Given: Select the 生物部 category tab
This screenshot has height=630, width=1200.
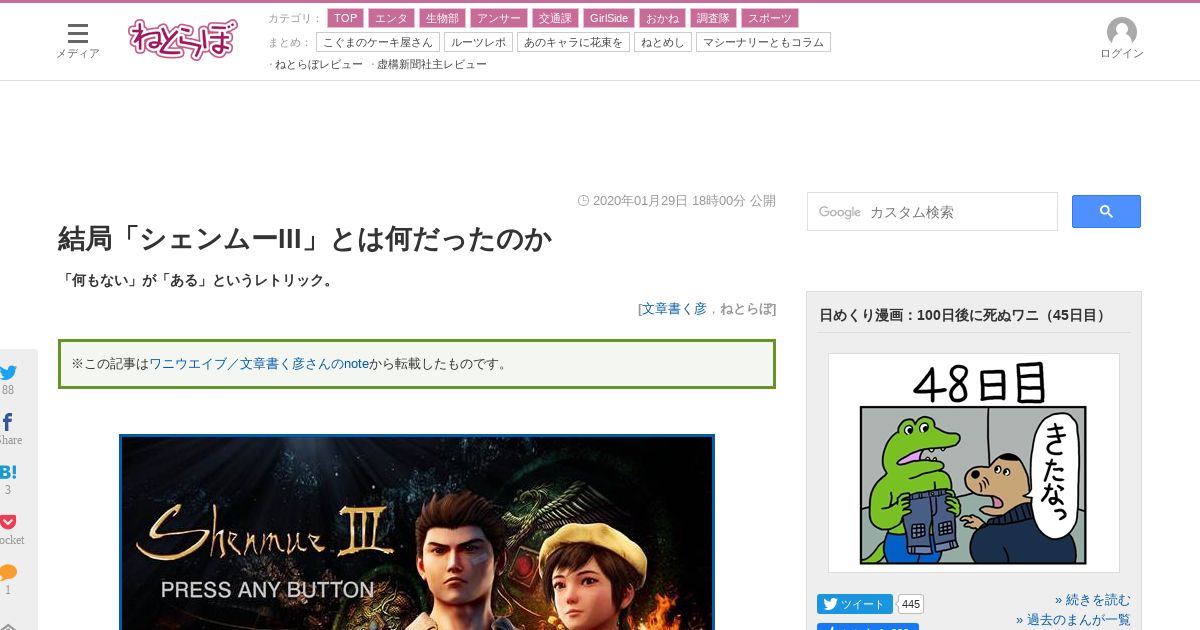Looking at the screenshot, I should coord(442,18).
